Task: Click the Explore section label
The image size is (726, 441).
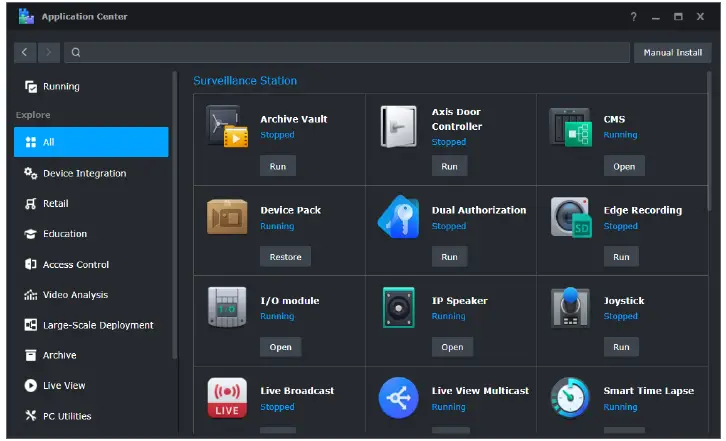Action: (33, 115)
